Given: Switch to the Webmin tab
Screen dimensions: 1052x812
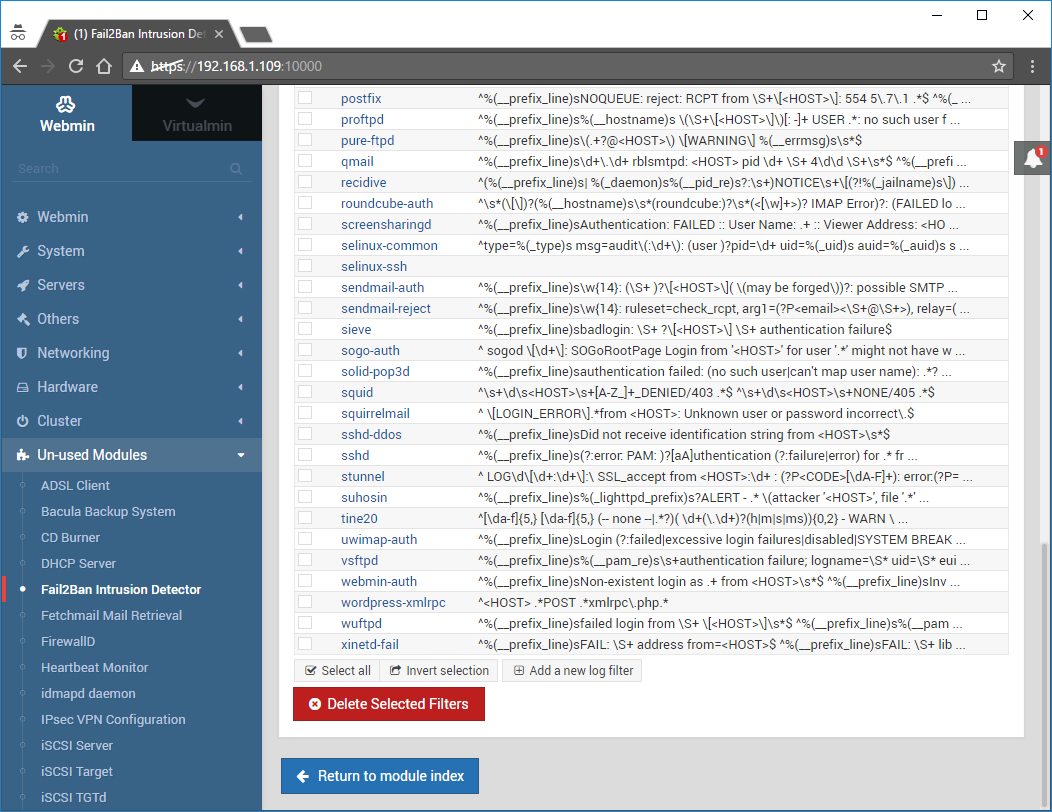Looking at the screenshot, I should point(66,113).
